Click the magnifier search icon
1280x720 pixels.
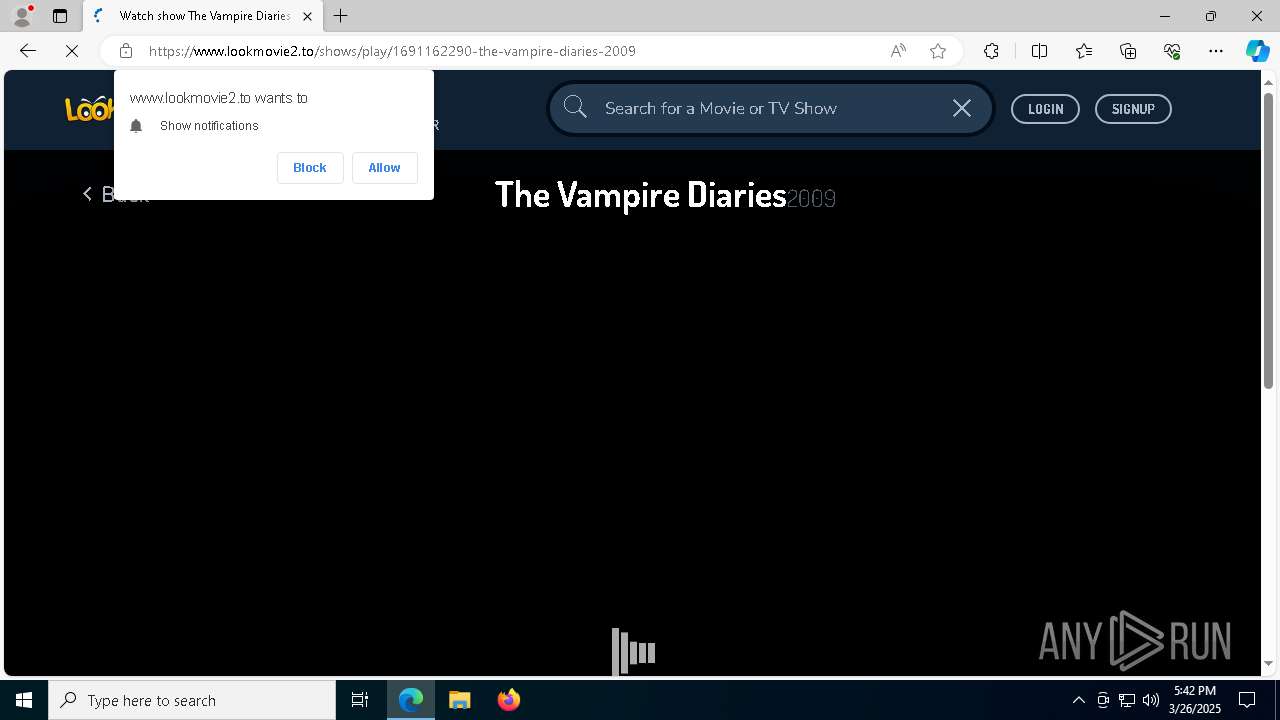(575, 107)
